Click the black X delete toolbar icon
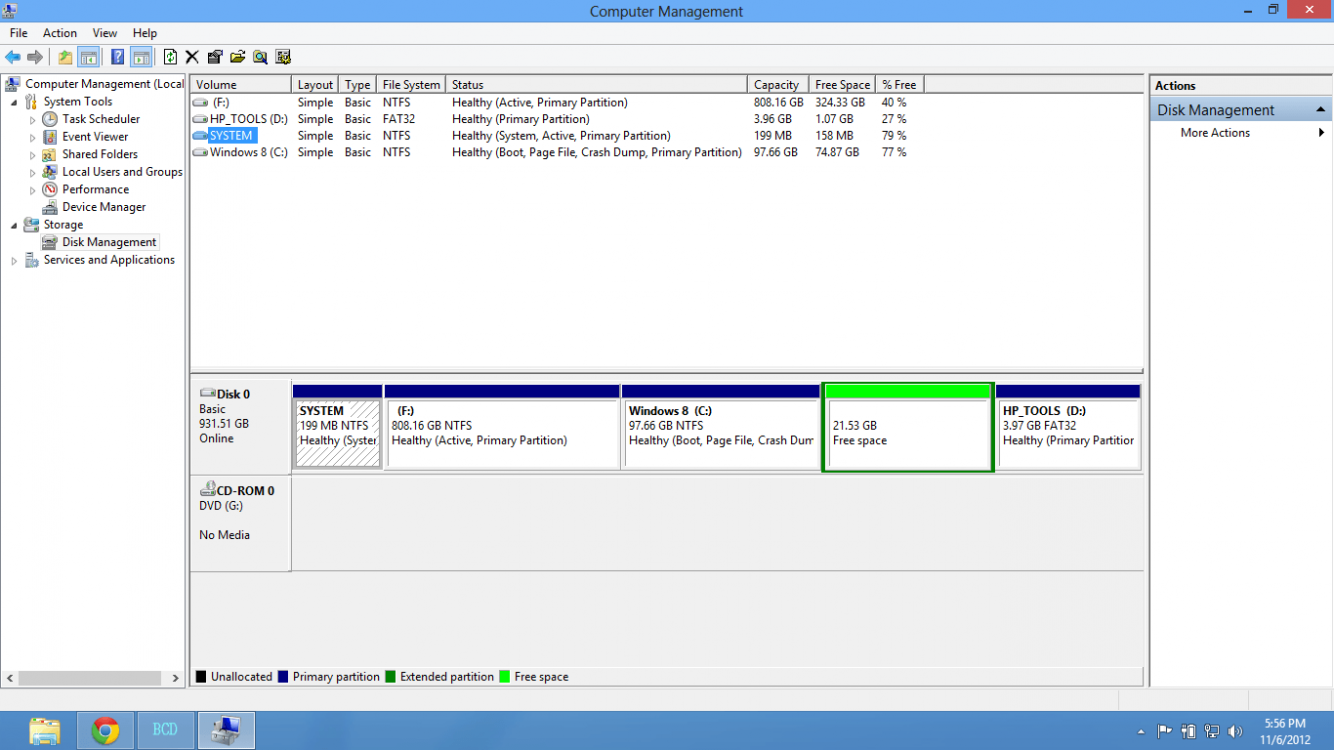1334x750 pixels. pyautogui.click(x=192, y=57)
